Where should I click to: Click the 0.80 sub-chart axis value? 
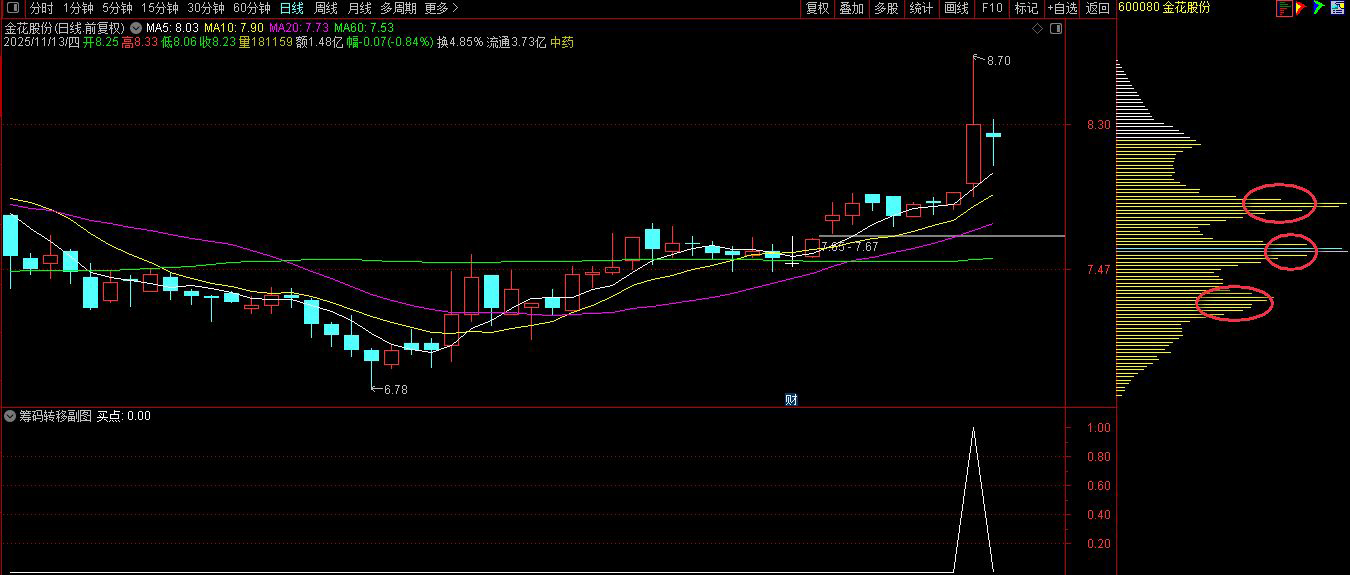[1098, 457]
